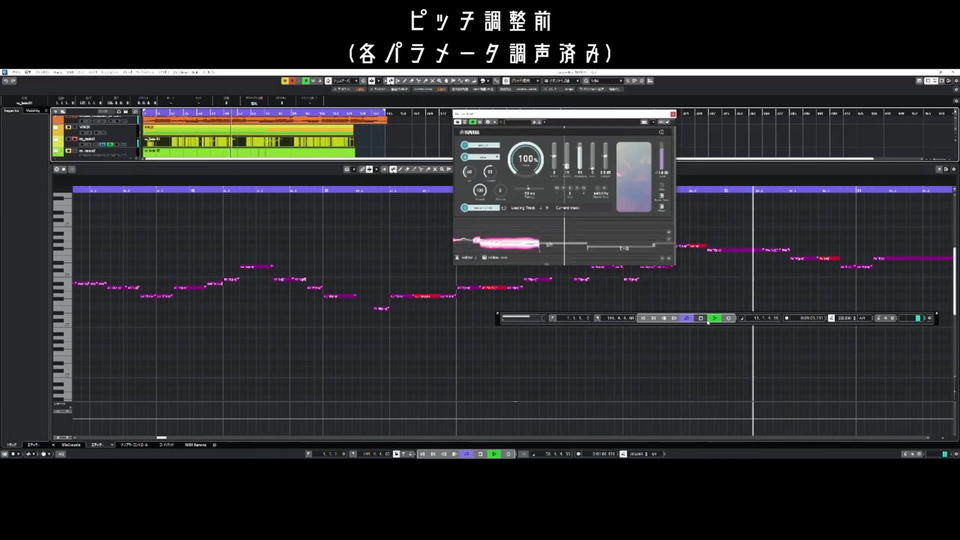Viewport: 960px width, 540px height.
Task: Click the color gradient pad in plugin
Action: [x=634, y=177]
